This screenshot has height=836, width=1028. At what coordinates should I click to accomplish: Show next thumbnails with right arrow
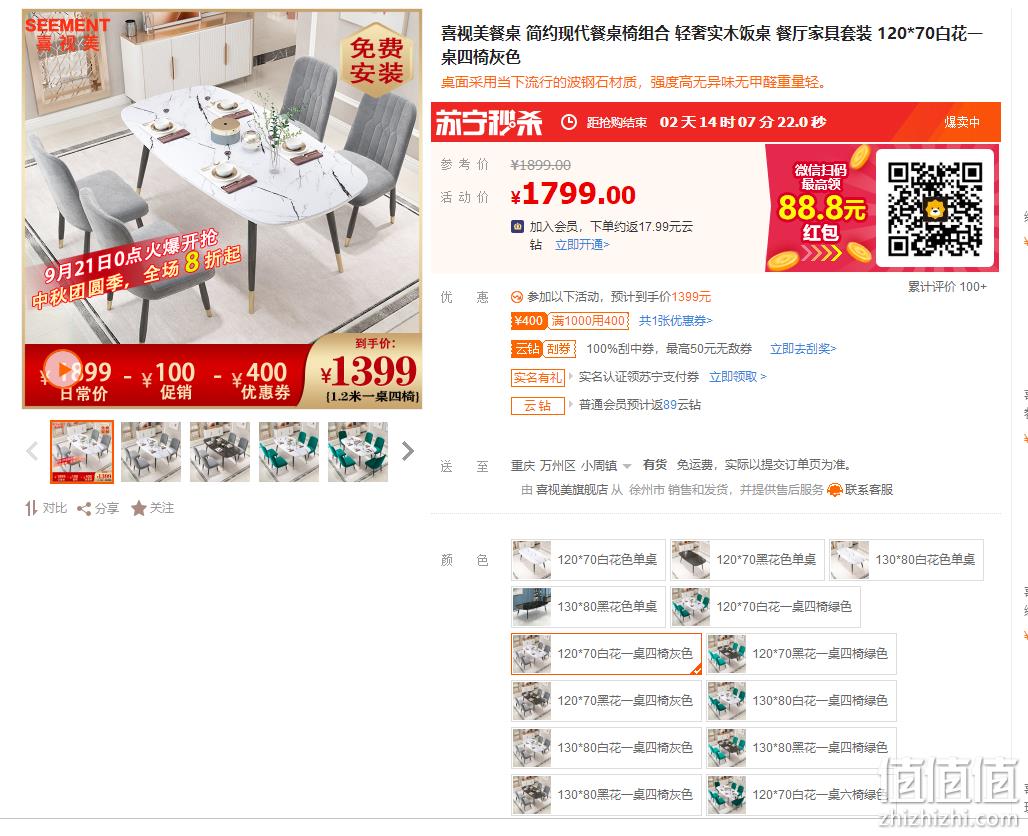click(408, 451)
